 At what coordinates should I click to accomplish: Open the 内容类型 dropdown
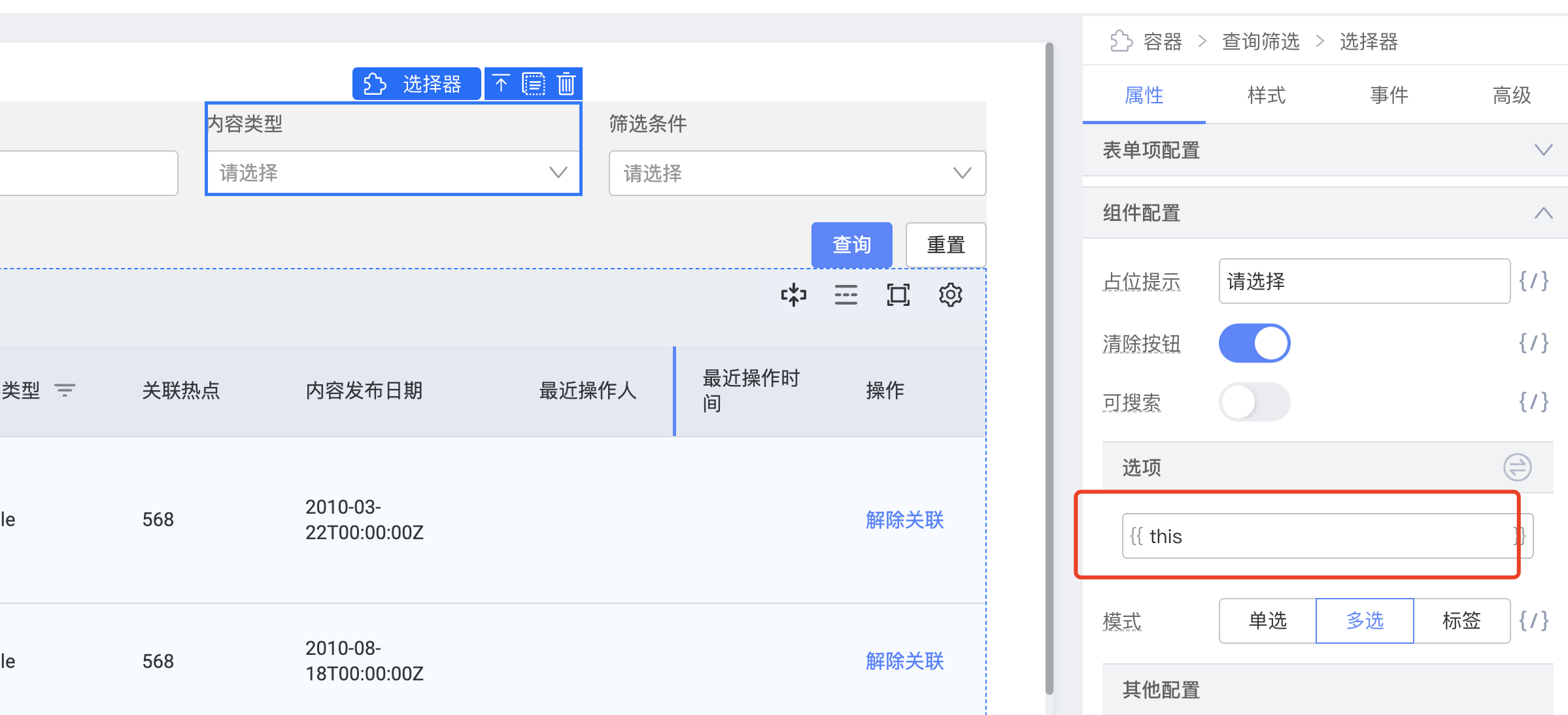(392, 173)
